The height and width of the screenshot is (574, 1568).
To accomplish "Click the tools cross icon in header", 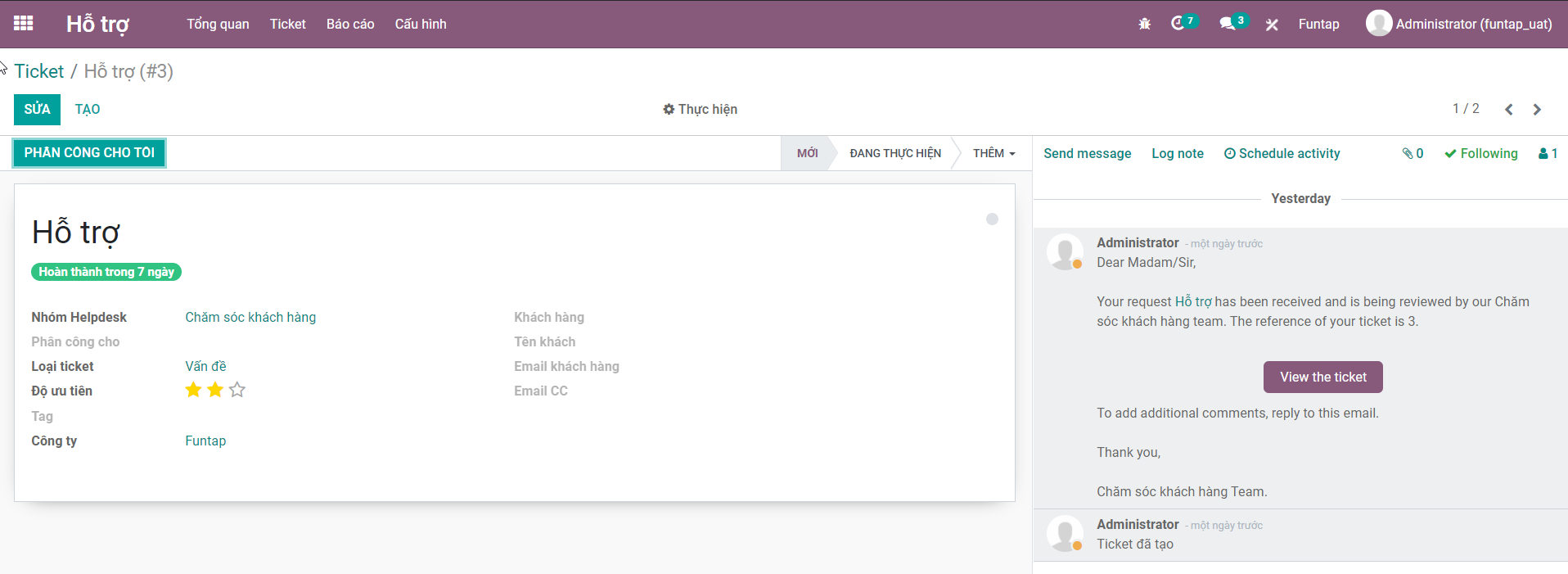I will click(1272, 25).
